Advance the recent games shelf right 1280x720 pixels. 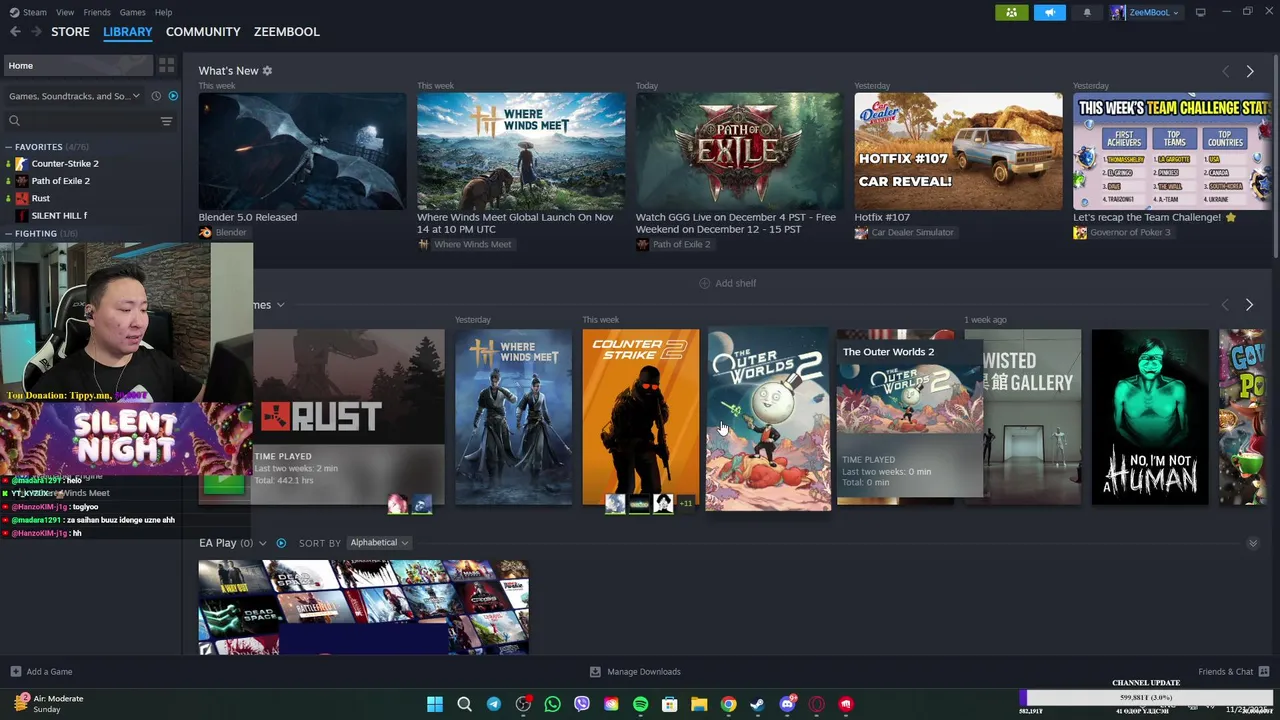click(x=1249, y=304)
